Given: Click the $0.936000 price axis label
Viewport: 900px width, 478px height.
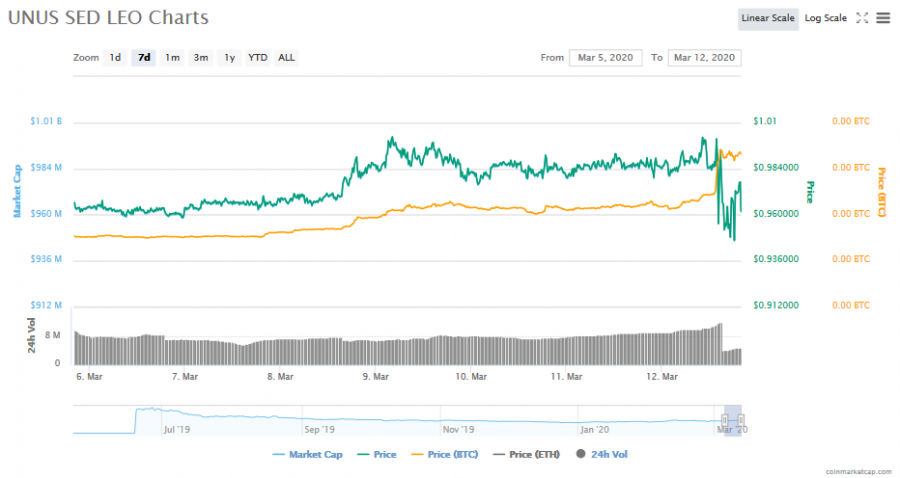Looking at the screenshot, I should pos(776,259).
